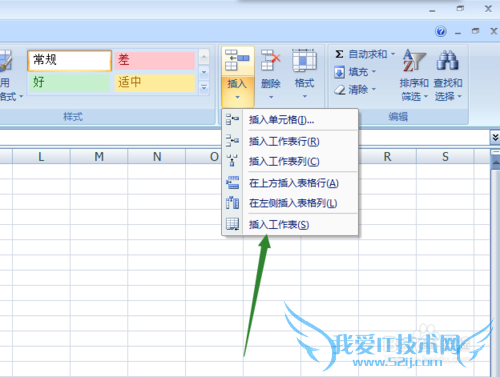Open the Excel Help question mark
The image size is (500, 377).
[441, 31]
